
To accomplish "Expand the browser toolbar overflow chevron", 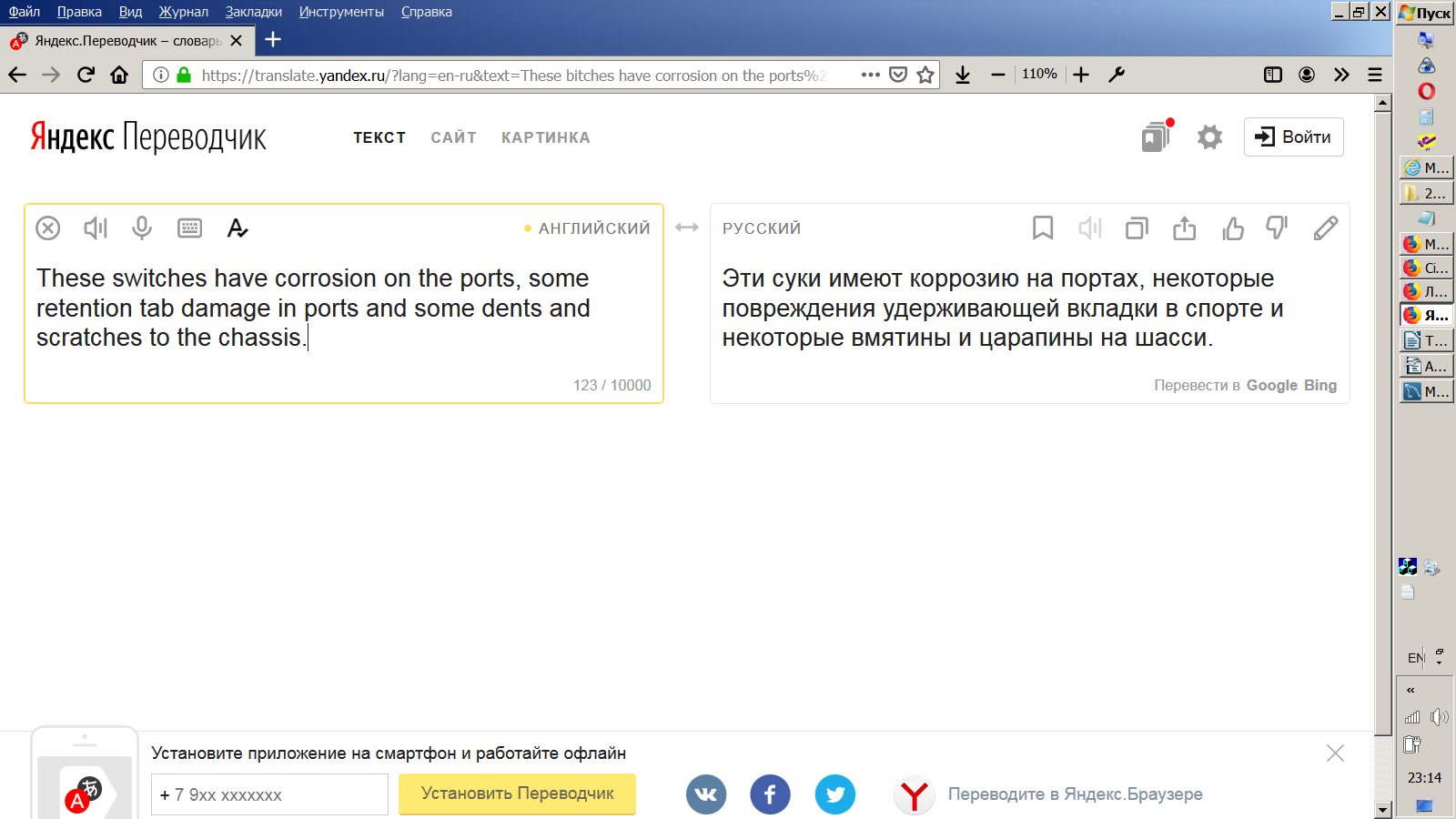I will coord(1341,75).
